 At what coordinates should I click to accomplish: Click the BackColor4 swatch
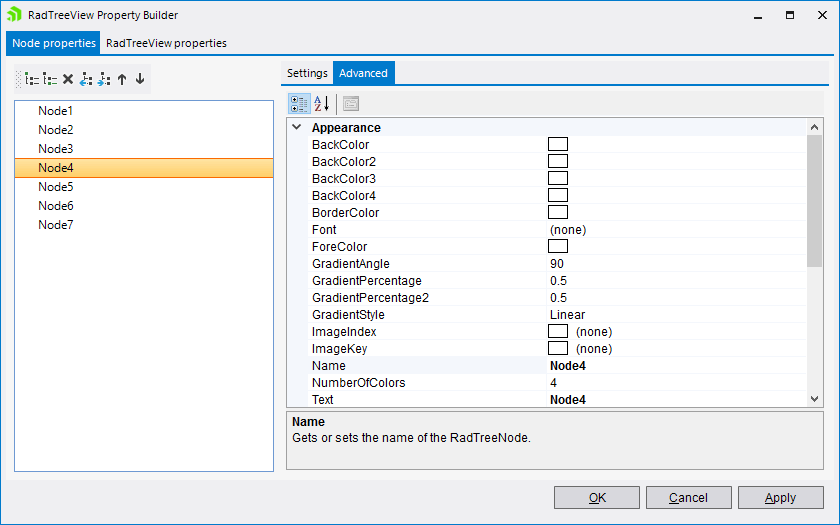[x=558, y=195]
